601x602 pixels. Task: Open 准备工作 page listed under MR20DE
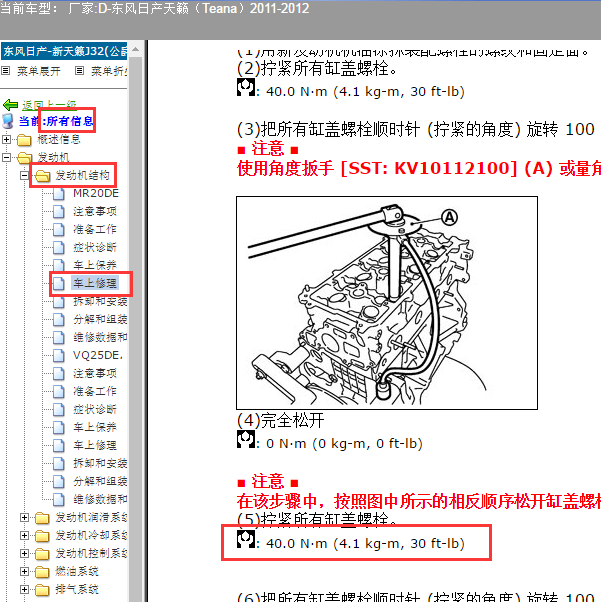pyautogui.click(x=94, y=229)
